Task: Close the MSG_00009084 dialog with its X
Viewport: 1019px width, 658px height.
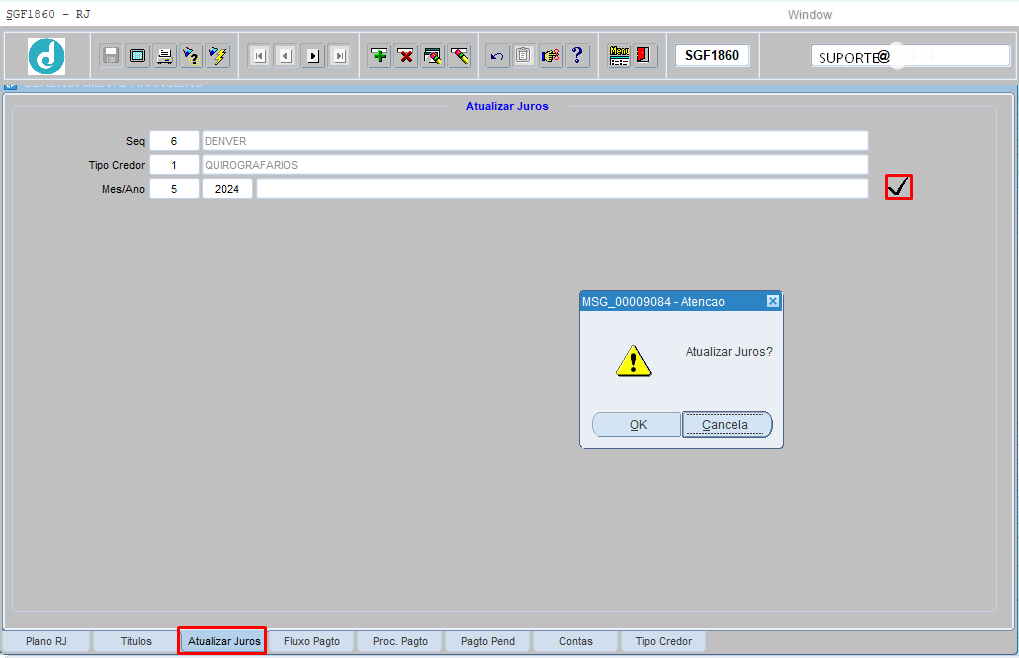Action: click(x=772, y=301)
